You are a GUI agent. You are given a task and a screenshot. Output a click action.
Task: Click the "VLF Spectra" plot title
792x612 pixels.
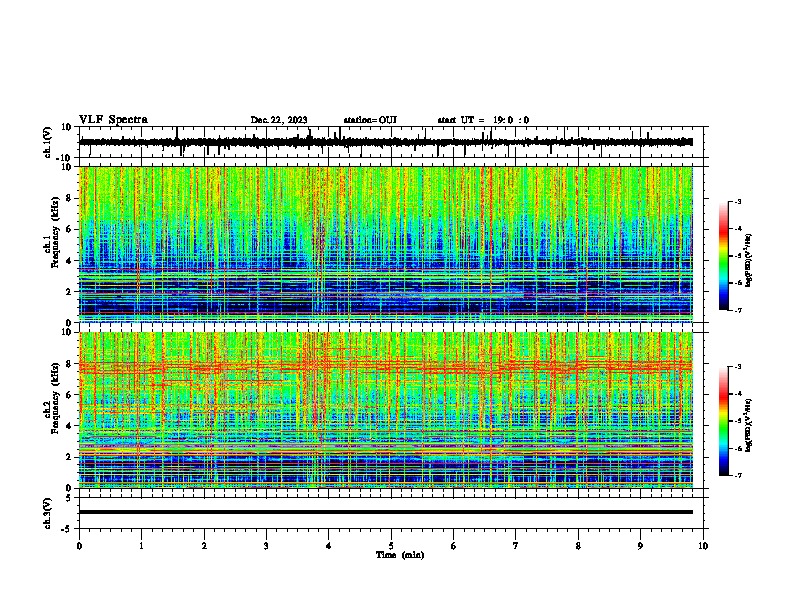coord(113,120)
